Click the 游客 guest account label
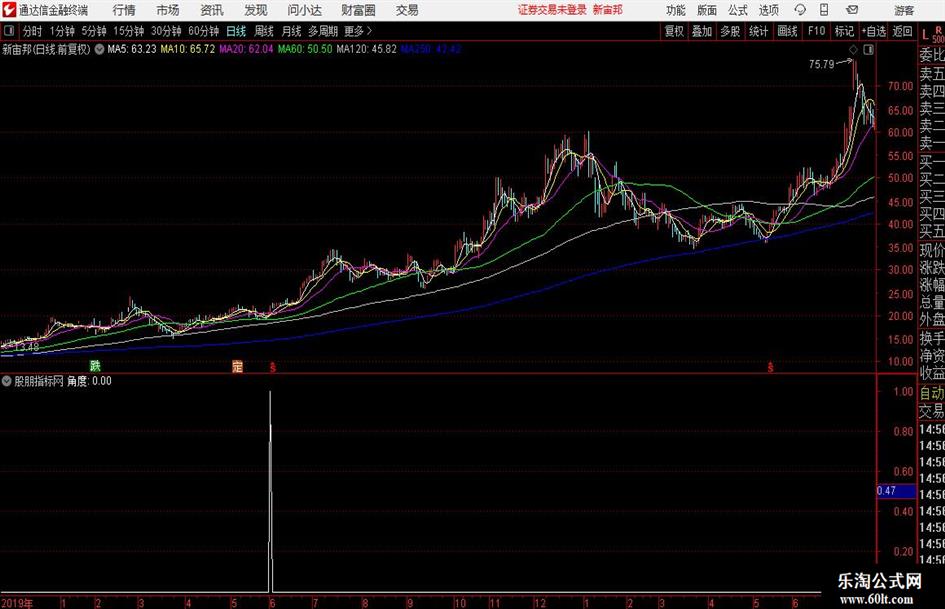This screenshot has width=945, height=609. 904,11
